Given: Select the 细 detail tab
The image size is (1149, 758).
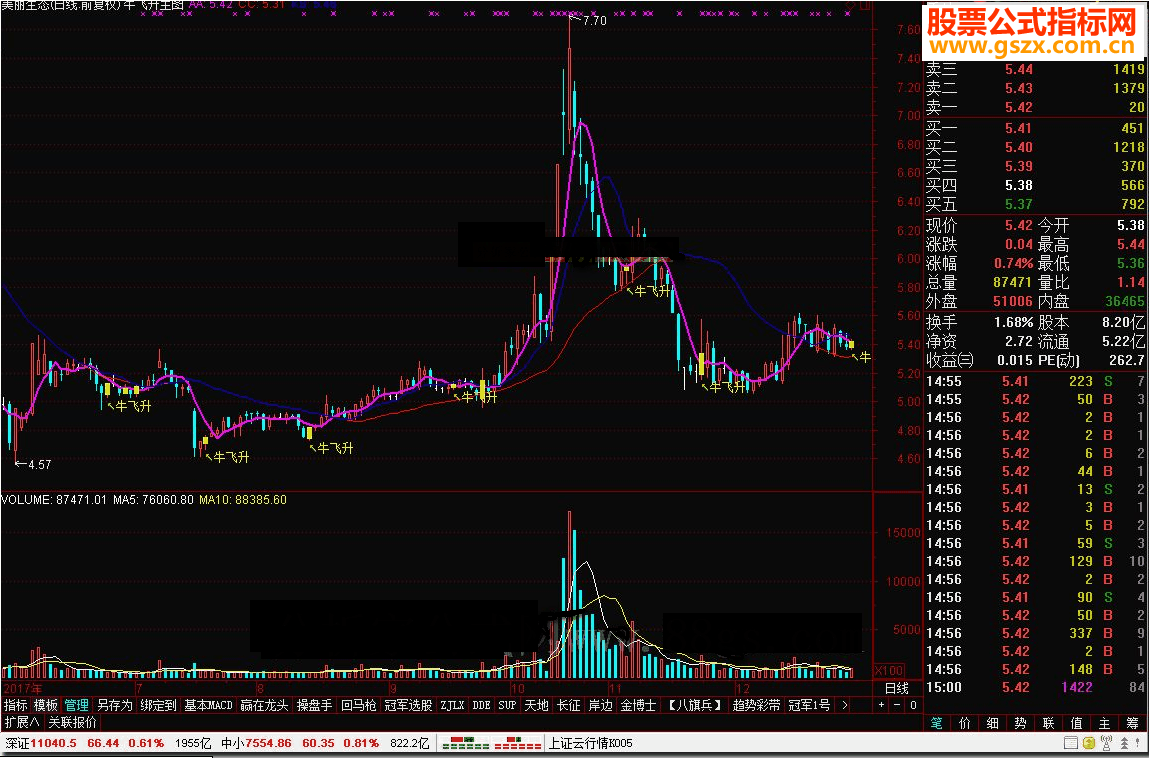Looking at the screenshot, I should pos(994,723).
